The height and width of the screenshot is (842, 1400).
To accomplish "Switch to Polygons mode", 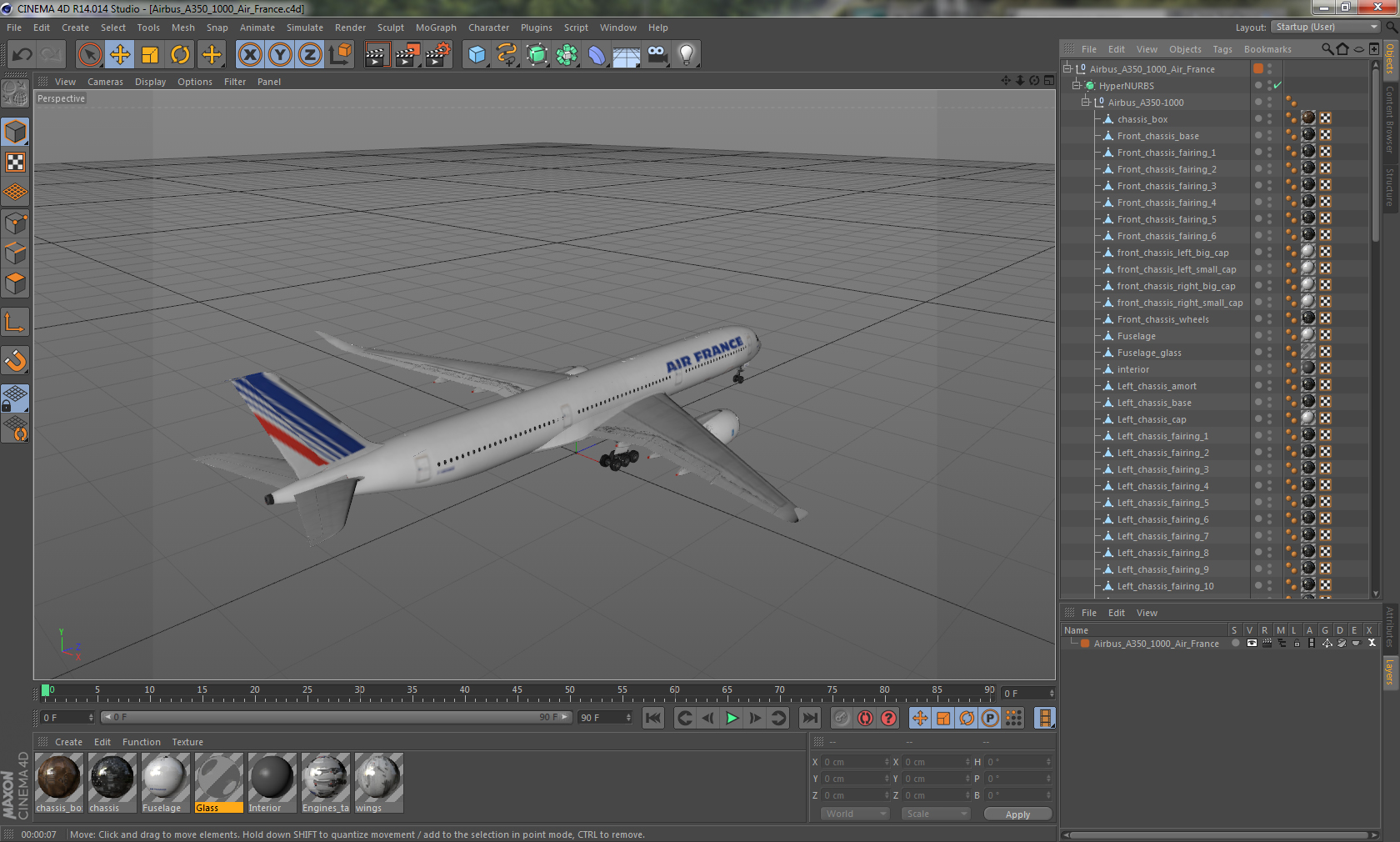I will [15, 283].
